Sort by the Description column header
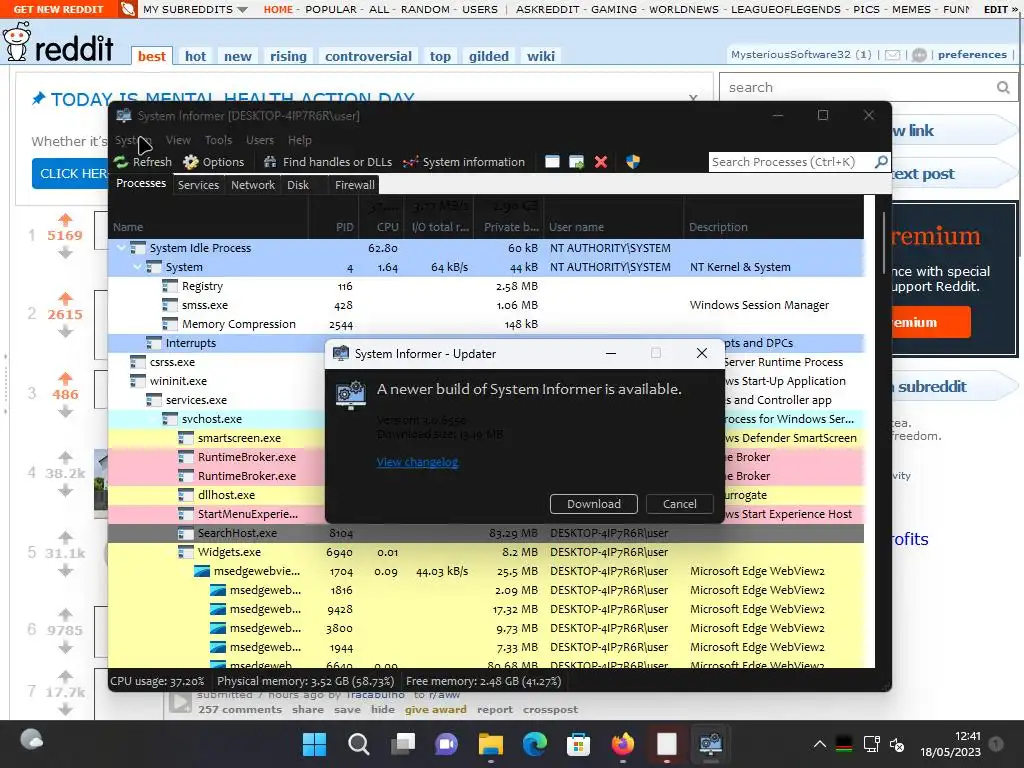Image resolution: width=1024 pixels, height=768 pixels. coord(774,227)
